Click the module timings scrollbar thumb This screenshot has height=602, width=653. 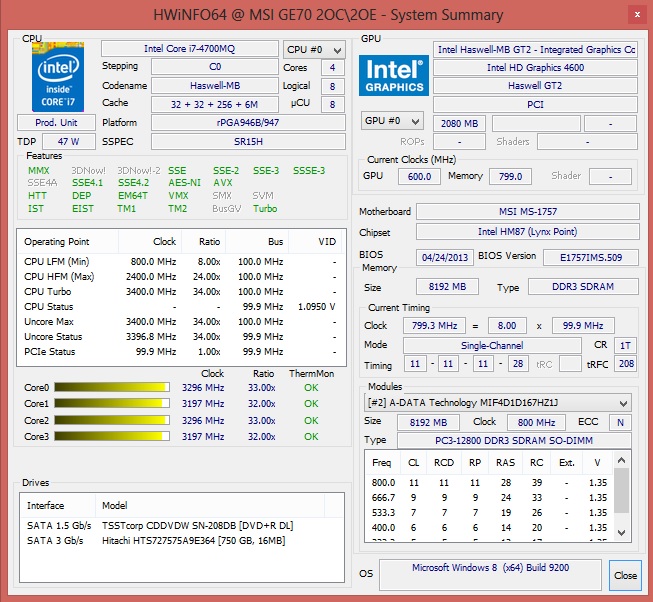coord(621,491)
